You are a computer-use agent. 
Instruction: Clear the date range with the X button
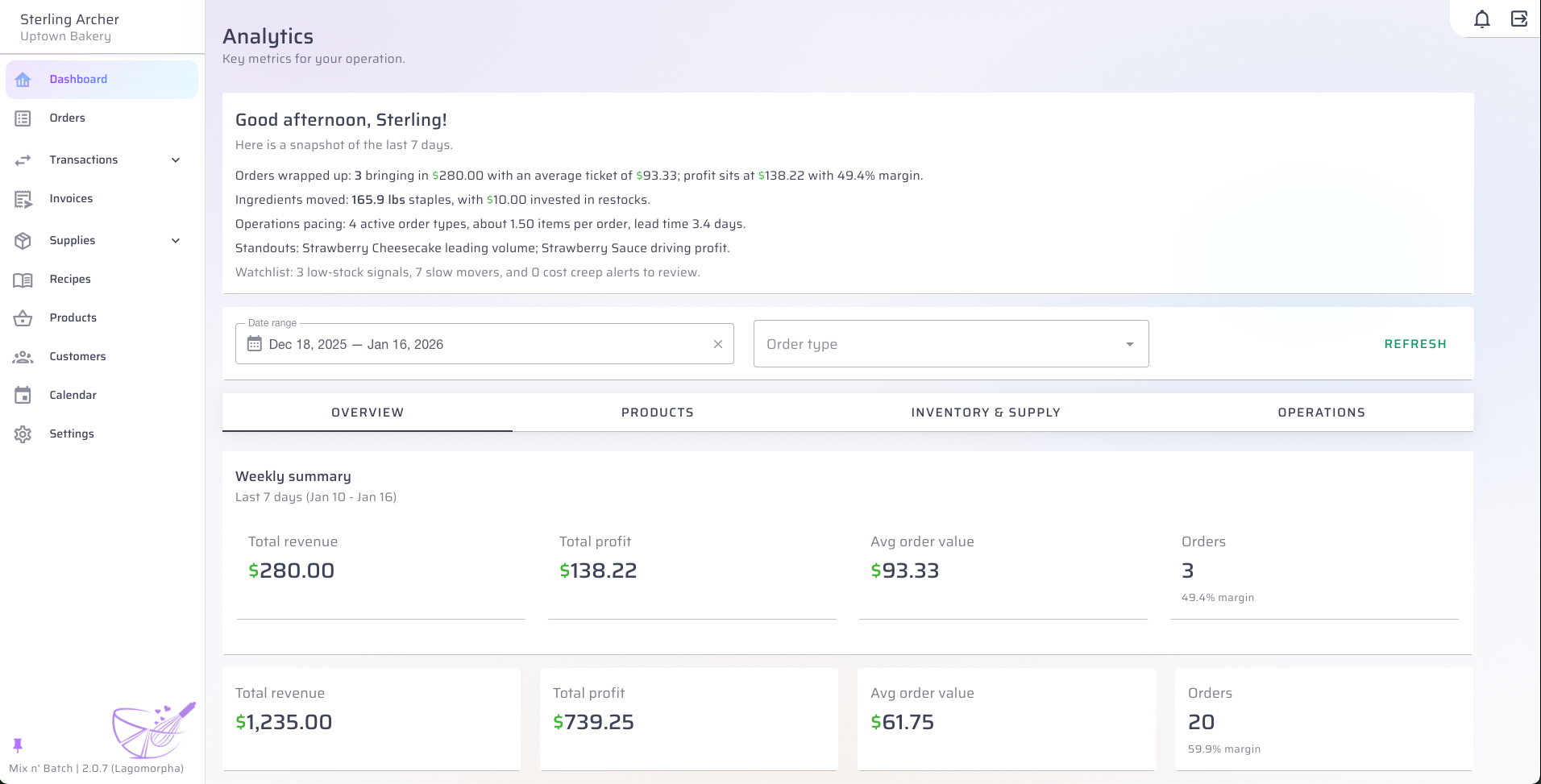coord(717,343)
